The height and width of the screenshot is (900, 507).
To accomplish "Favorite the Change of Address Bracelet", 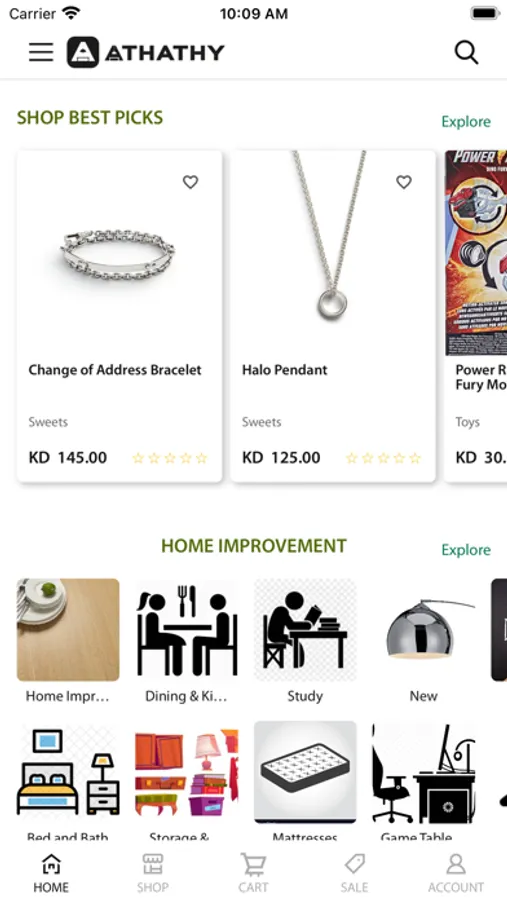I will click(x=190, y=182).
